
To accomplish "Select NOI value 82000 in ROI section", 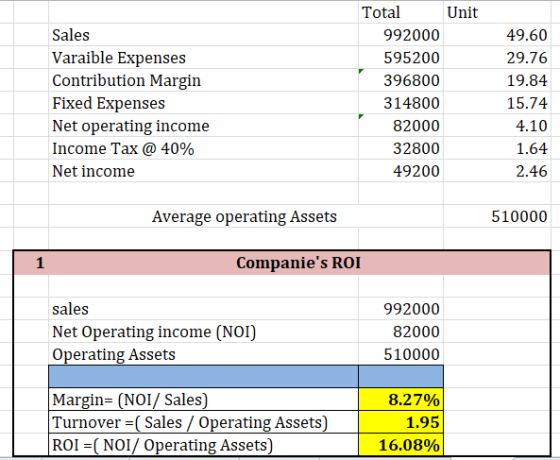I will [x=401, y=331].
